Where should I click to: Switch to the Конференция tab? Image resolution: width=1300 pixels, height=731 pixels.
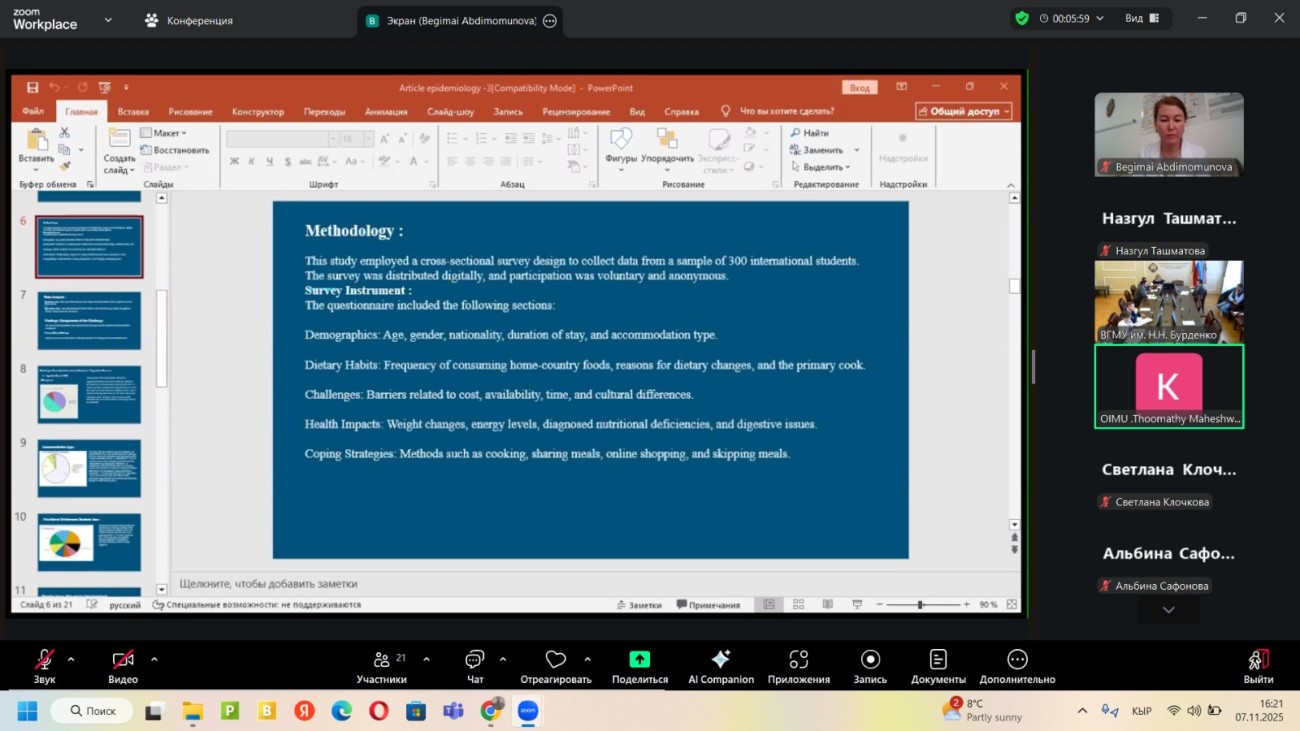pyautogui.click(x=189, y=20)
